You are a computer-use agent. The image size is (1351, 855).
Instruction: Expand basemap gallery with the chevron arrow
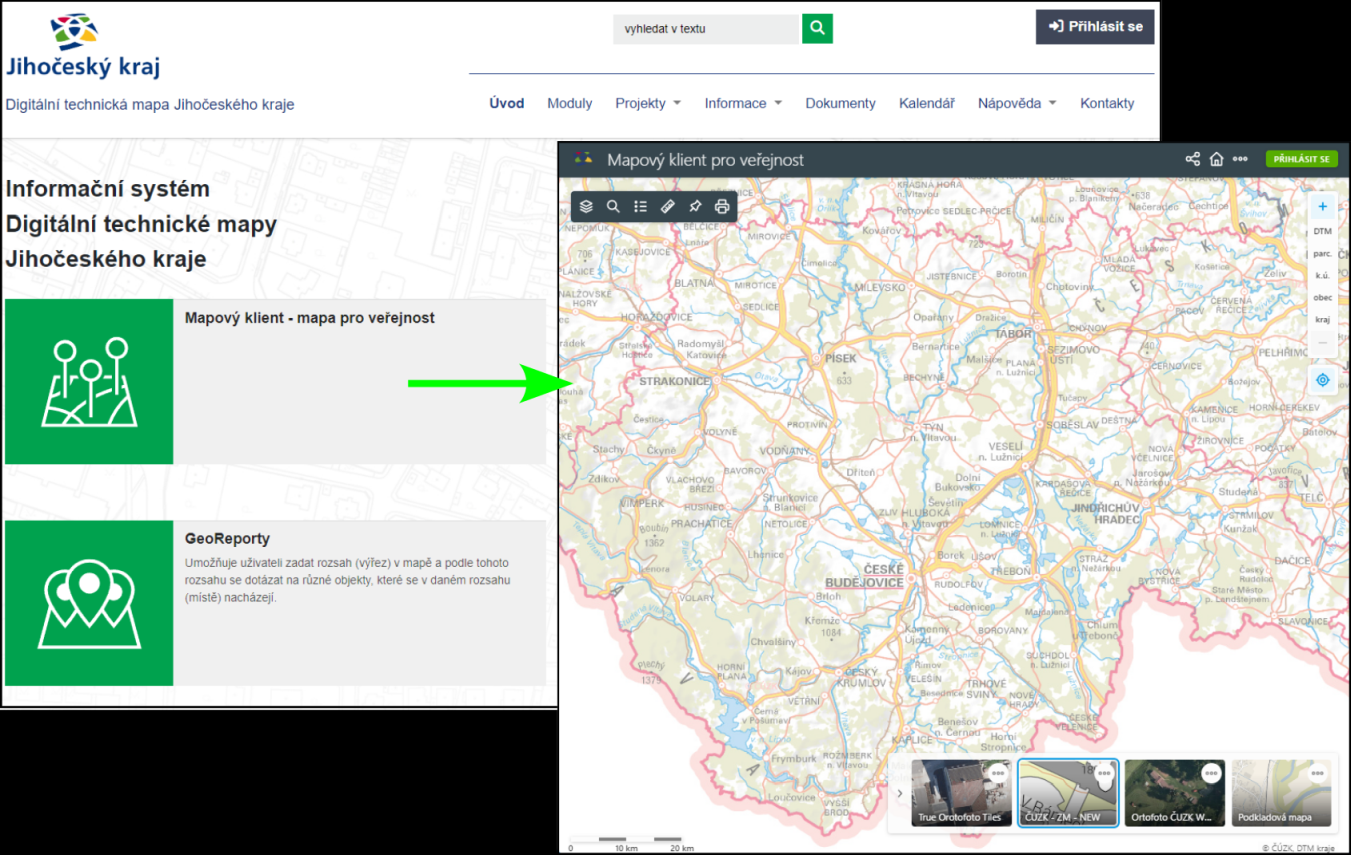click(900, 793)
